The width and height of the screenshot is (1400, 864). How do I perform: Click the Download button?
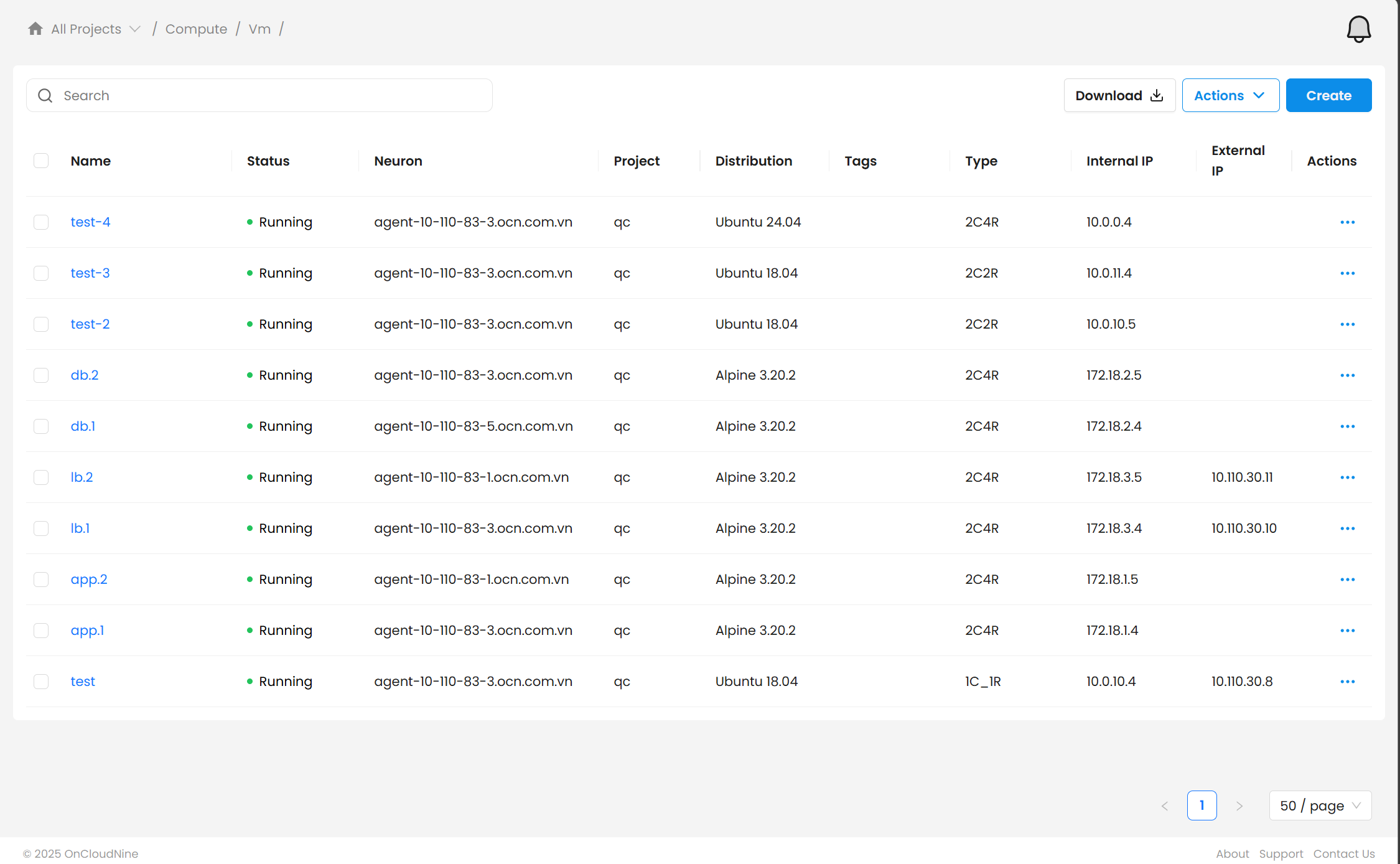[1119, 95]
